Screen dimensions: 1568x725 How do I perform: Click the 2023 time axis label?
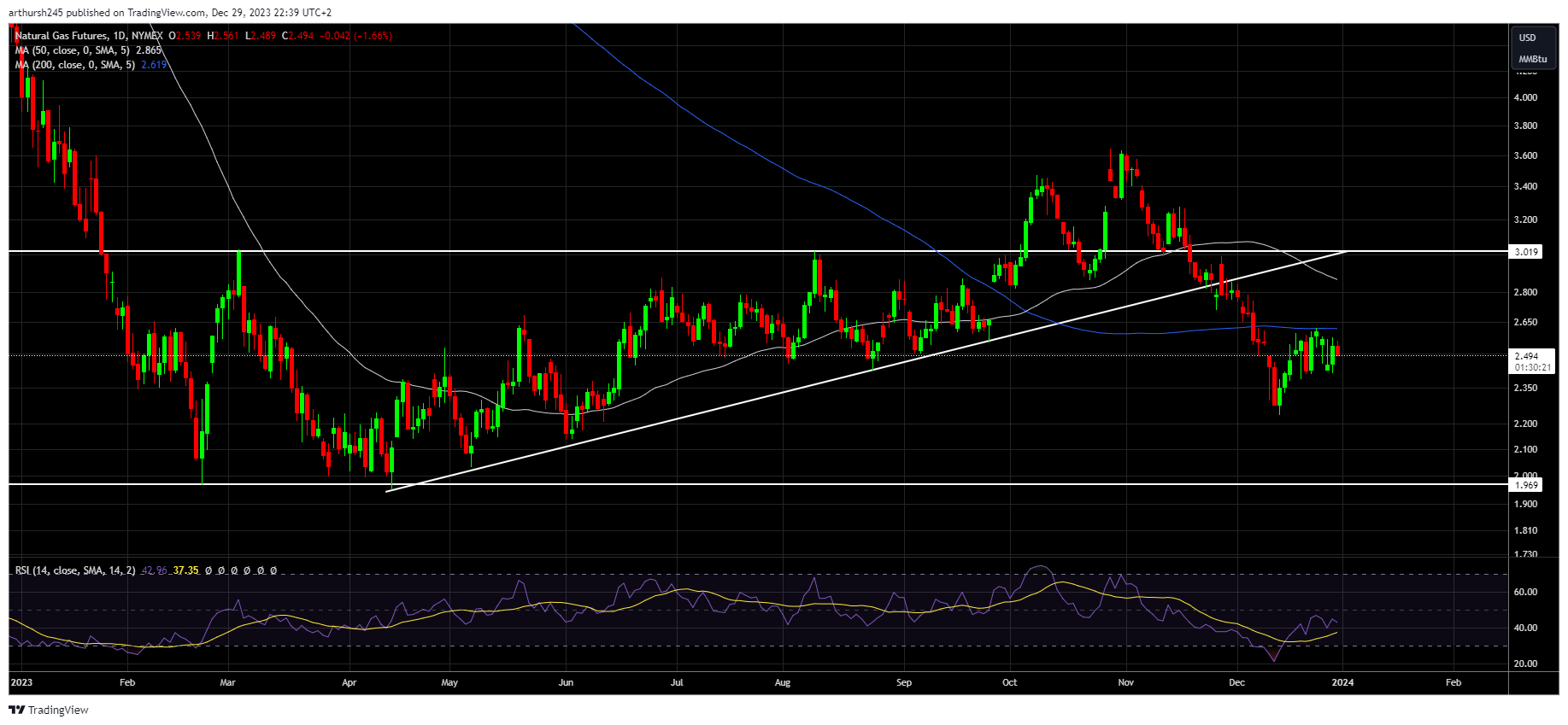pyautogui.click(x=21, y=682)
